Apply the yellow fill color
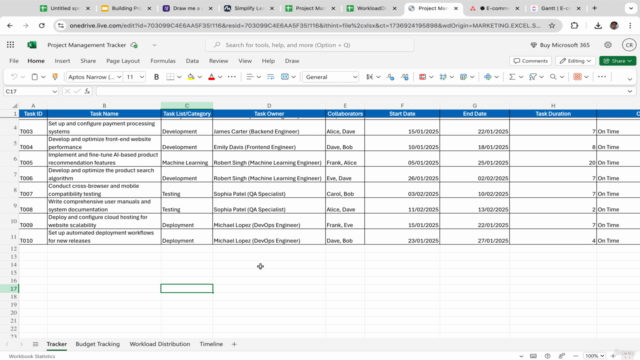The width and height of the screenshot is (640, 360). tap(191, 77)
